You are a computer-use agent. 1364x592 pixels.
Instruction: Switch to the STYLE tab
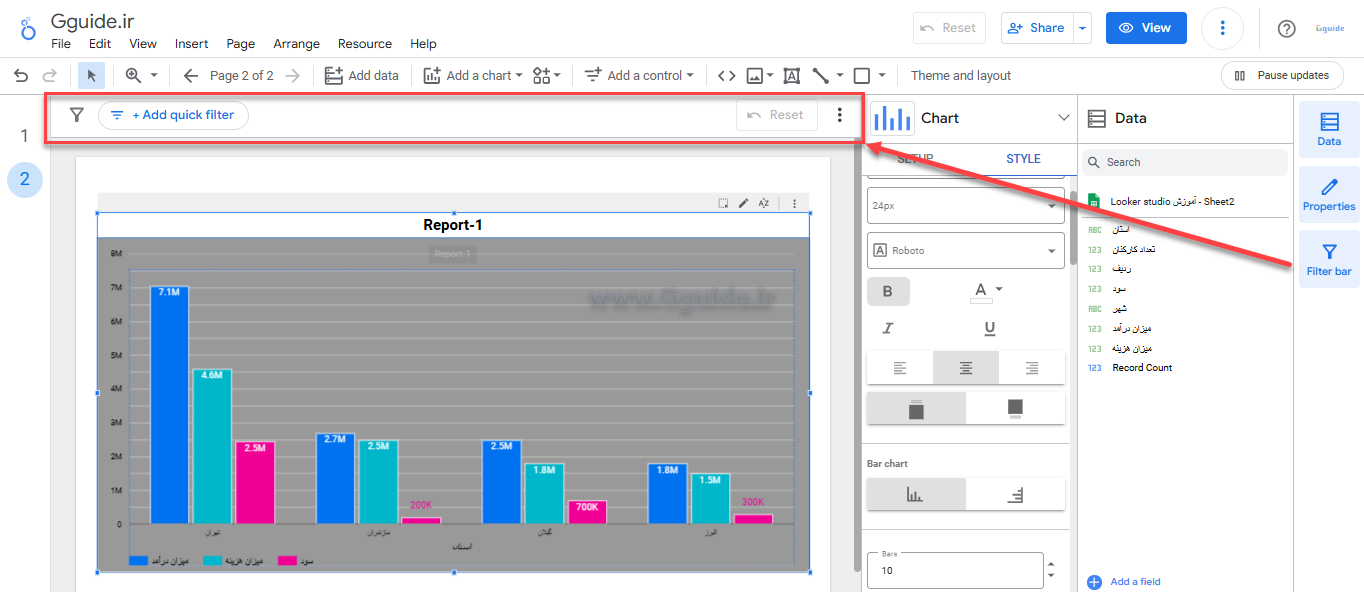coord(1022,159)
